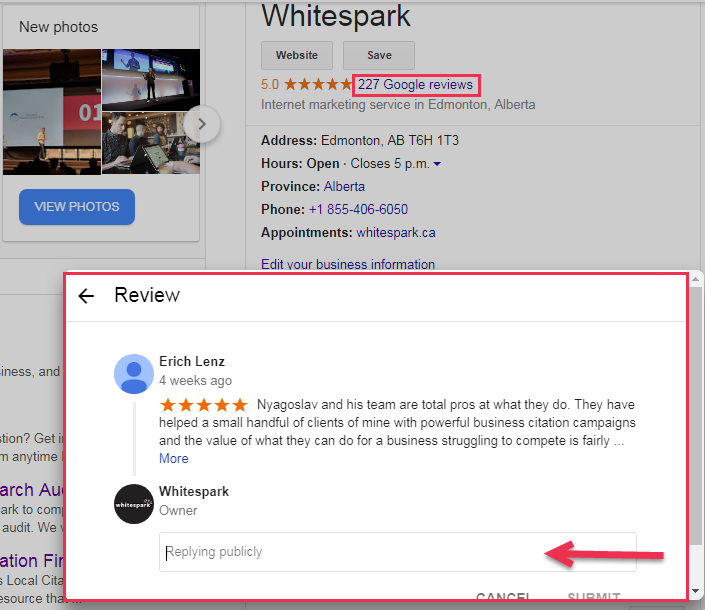705x610 pixels.
Task: Open the View Photos button
Action: click(x=77, y=207)
